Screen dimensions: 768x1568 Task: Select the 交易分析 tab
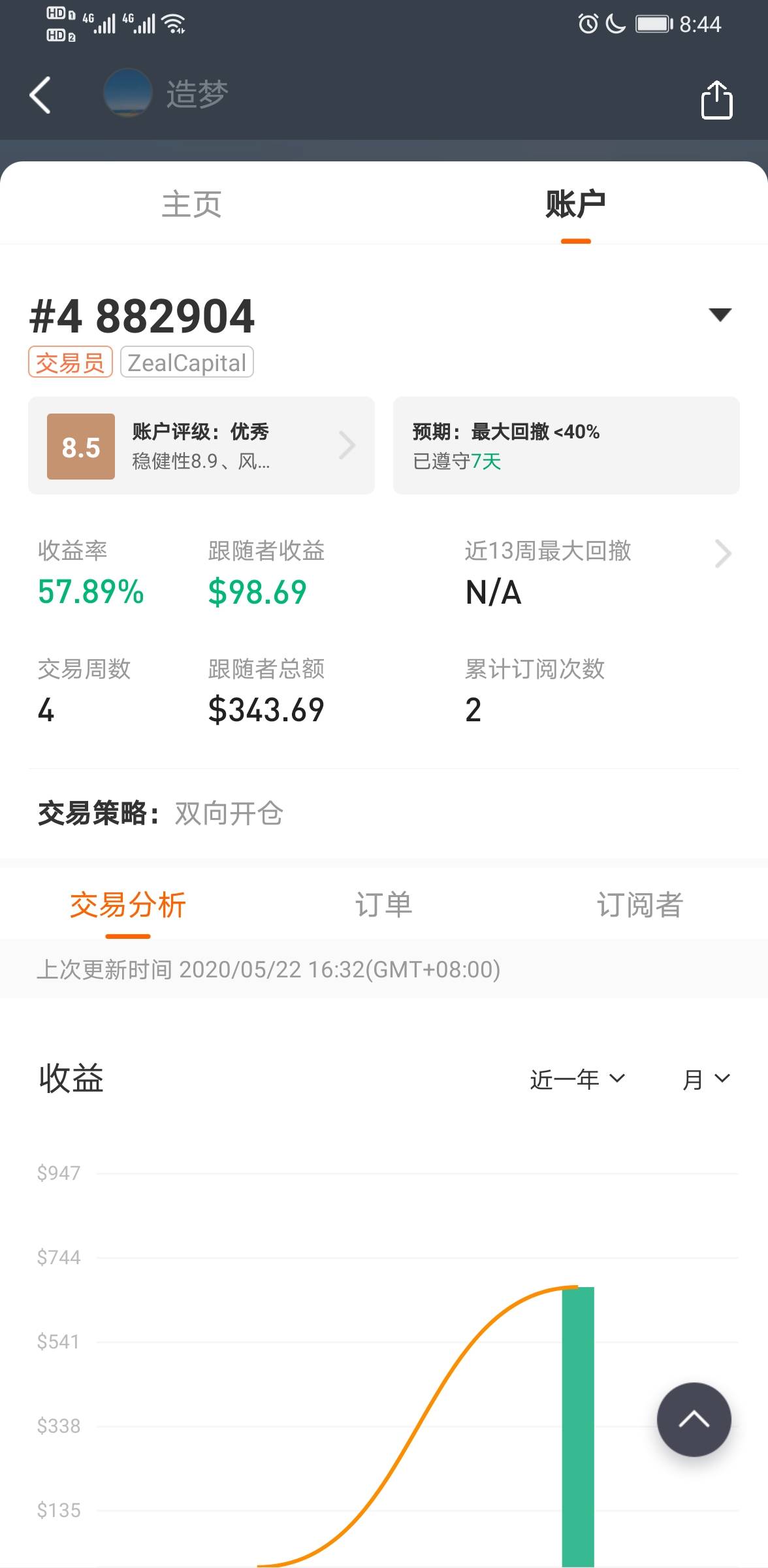[128, 905]
